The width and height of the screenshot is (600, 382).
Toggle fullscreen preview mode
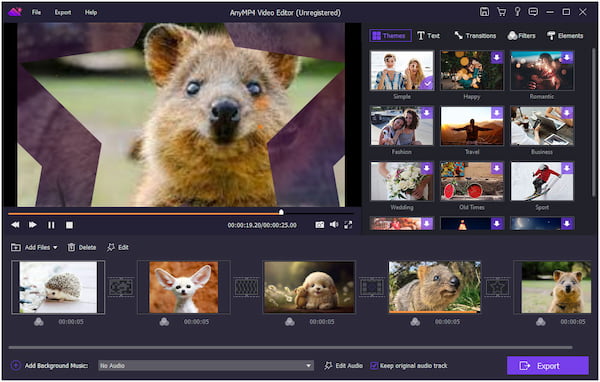point(348,225)
